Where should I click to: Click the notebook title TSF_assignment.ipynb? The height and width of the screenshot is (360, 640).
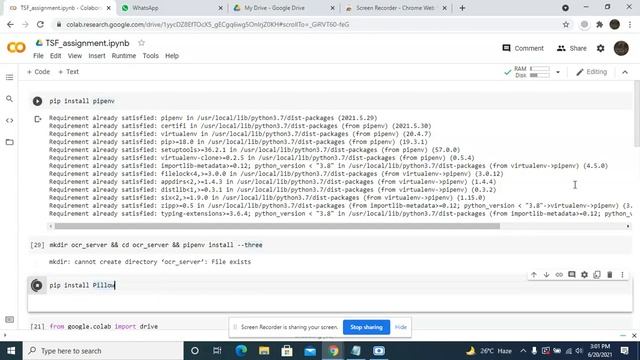[87, 43]
